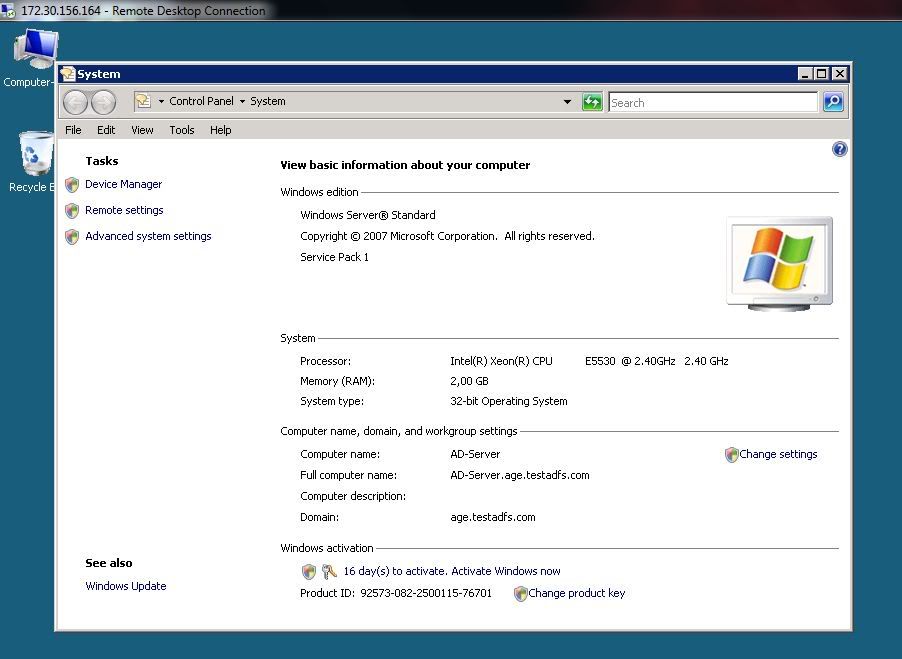Click the shield icon next to Change settings
Image resolution: width=902 pixels, height=659 pixels.
point(731,455)
